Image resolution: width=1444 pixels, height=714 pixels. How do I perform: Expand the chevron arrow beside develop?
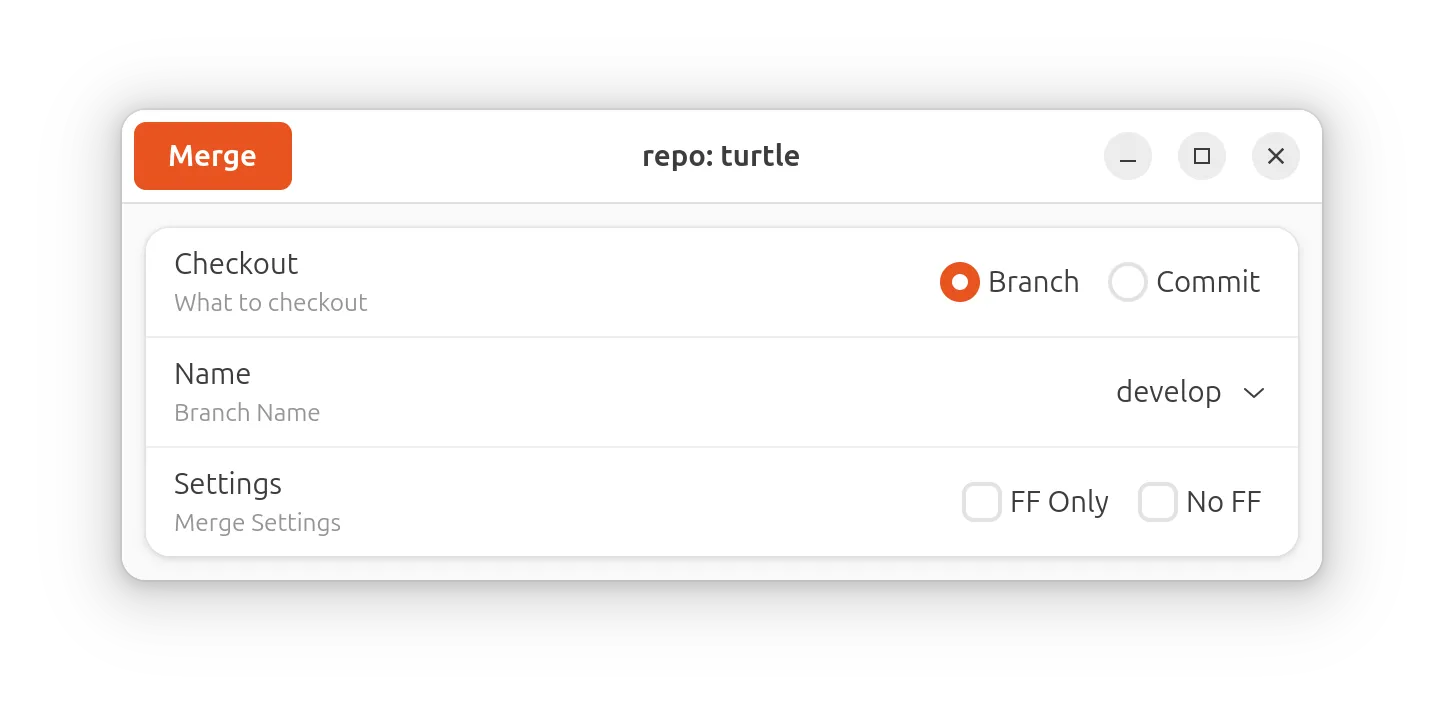point(1254,393)
